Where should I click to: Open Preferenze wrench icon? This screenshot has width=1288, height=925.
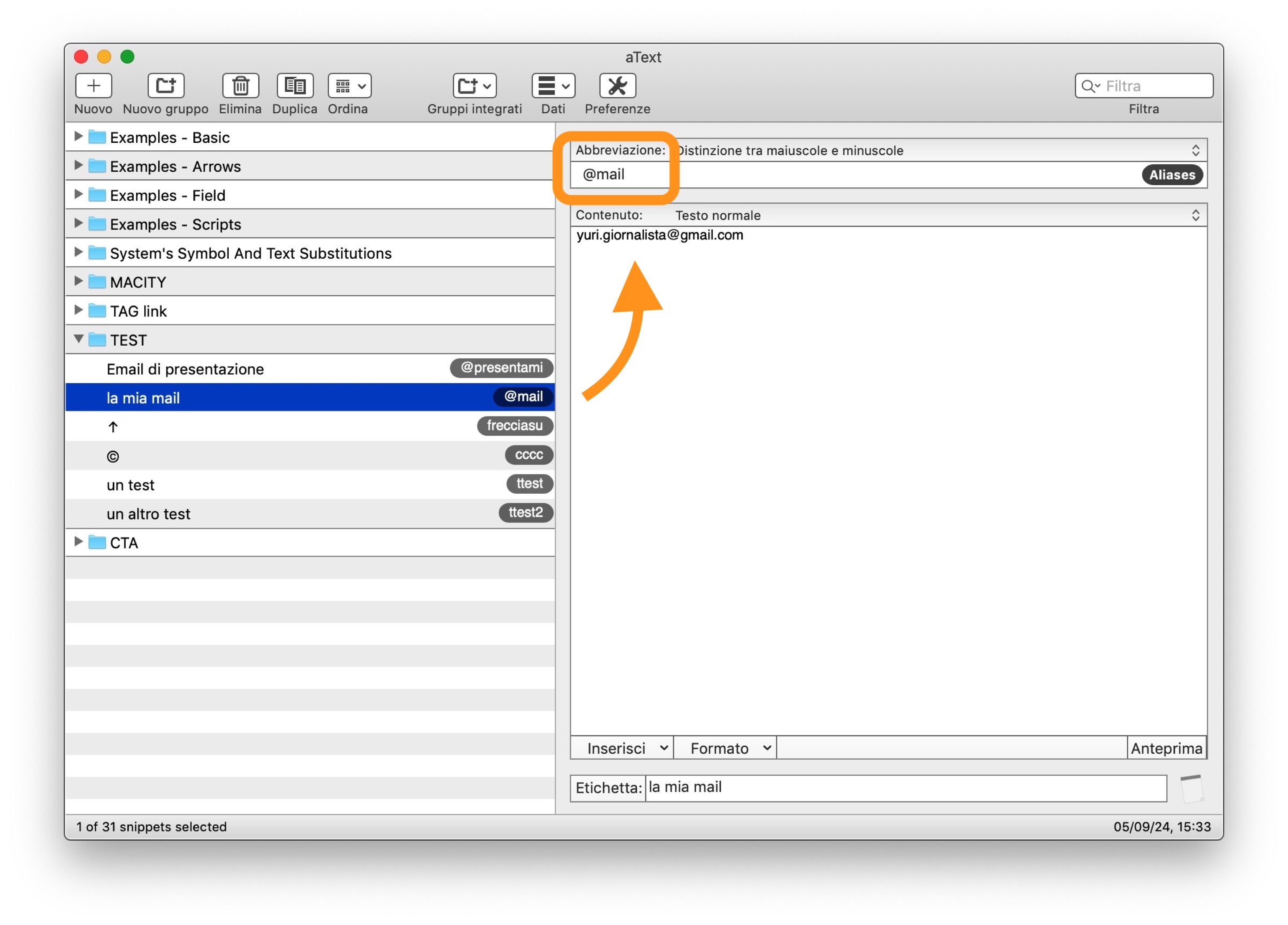[x=617, y=86]
